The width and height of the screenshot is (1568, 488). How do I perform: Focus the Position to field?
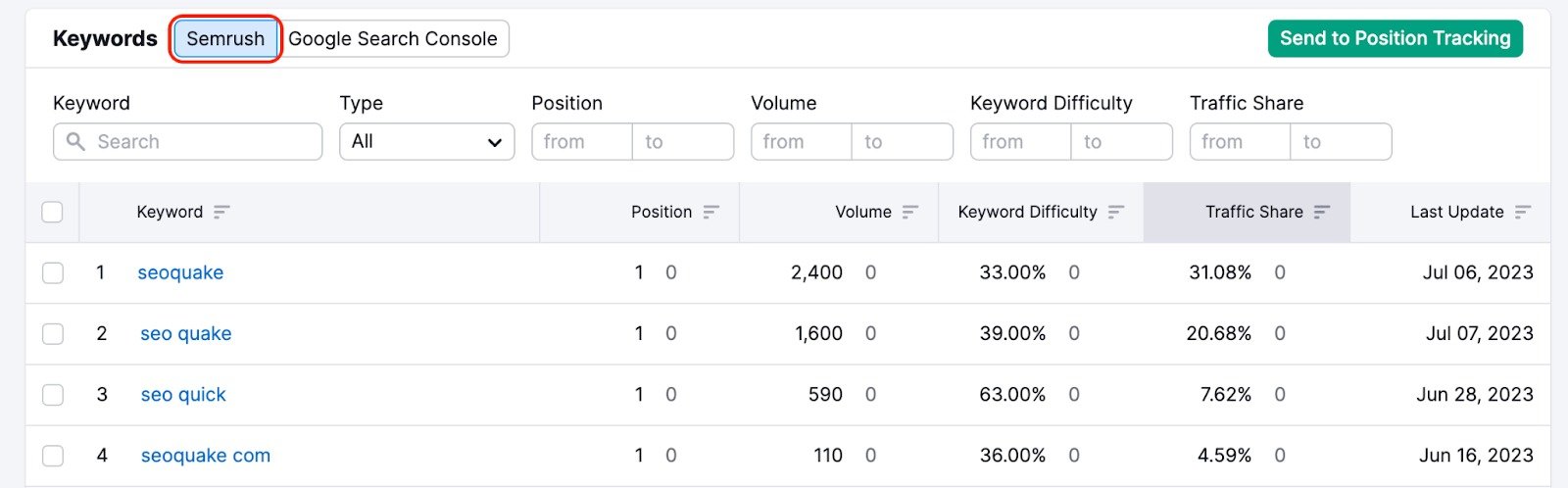[x=683, y=141]
